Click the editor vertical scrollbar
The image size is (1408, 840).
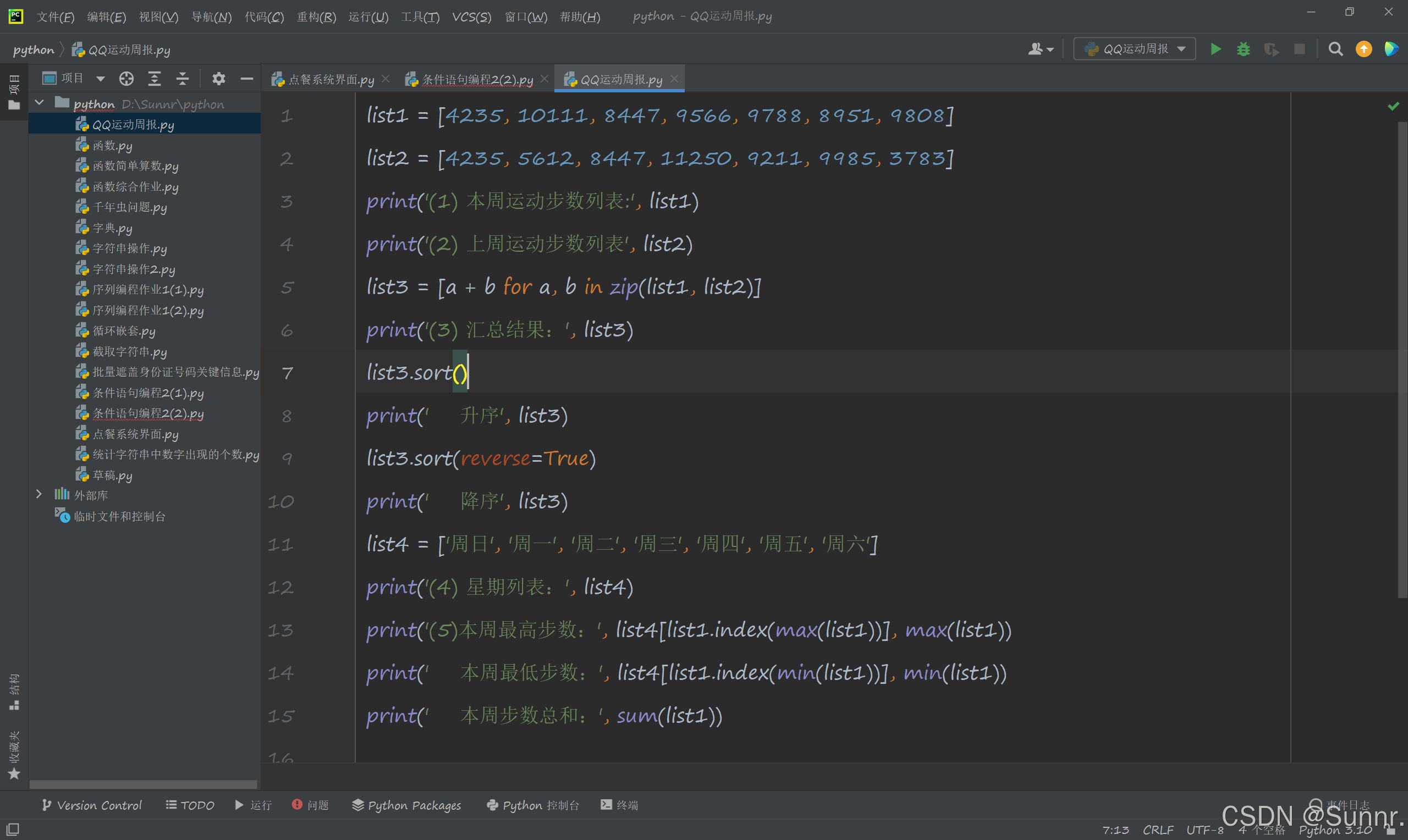tap(1402, 360)
